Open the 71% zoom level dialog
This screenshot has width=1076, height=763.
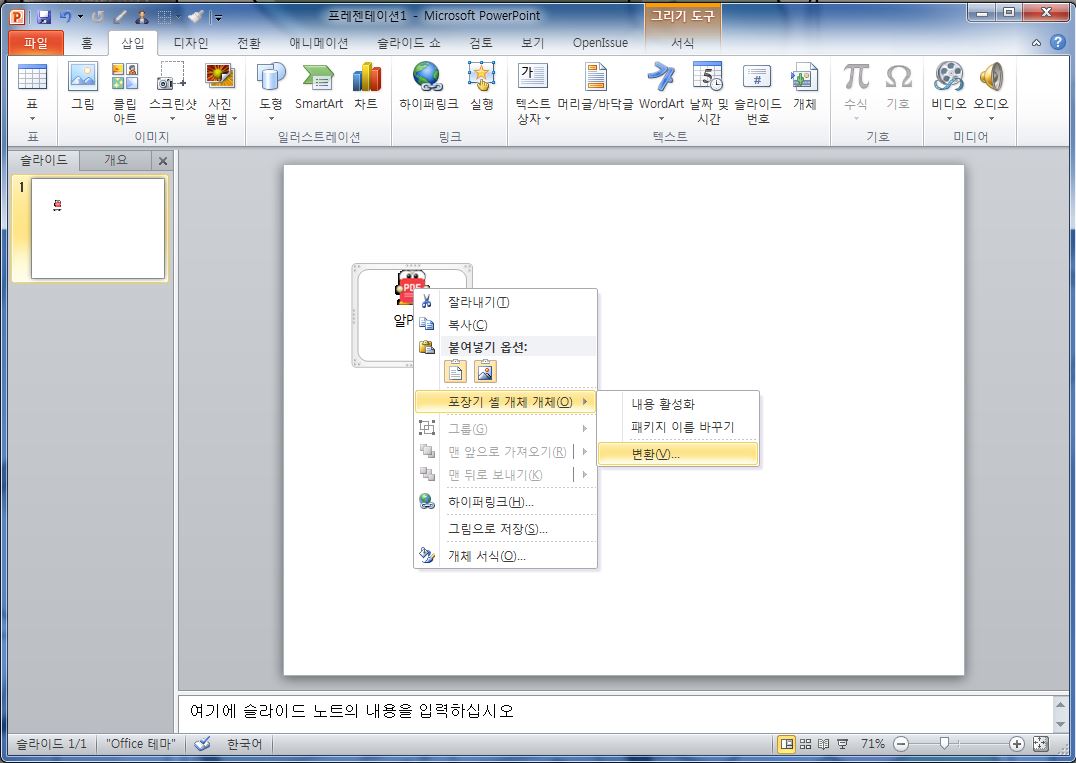pos(872,744)
